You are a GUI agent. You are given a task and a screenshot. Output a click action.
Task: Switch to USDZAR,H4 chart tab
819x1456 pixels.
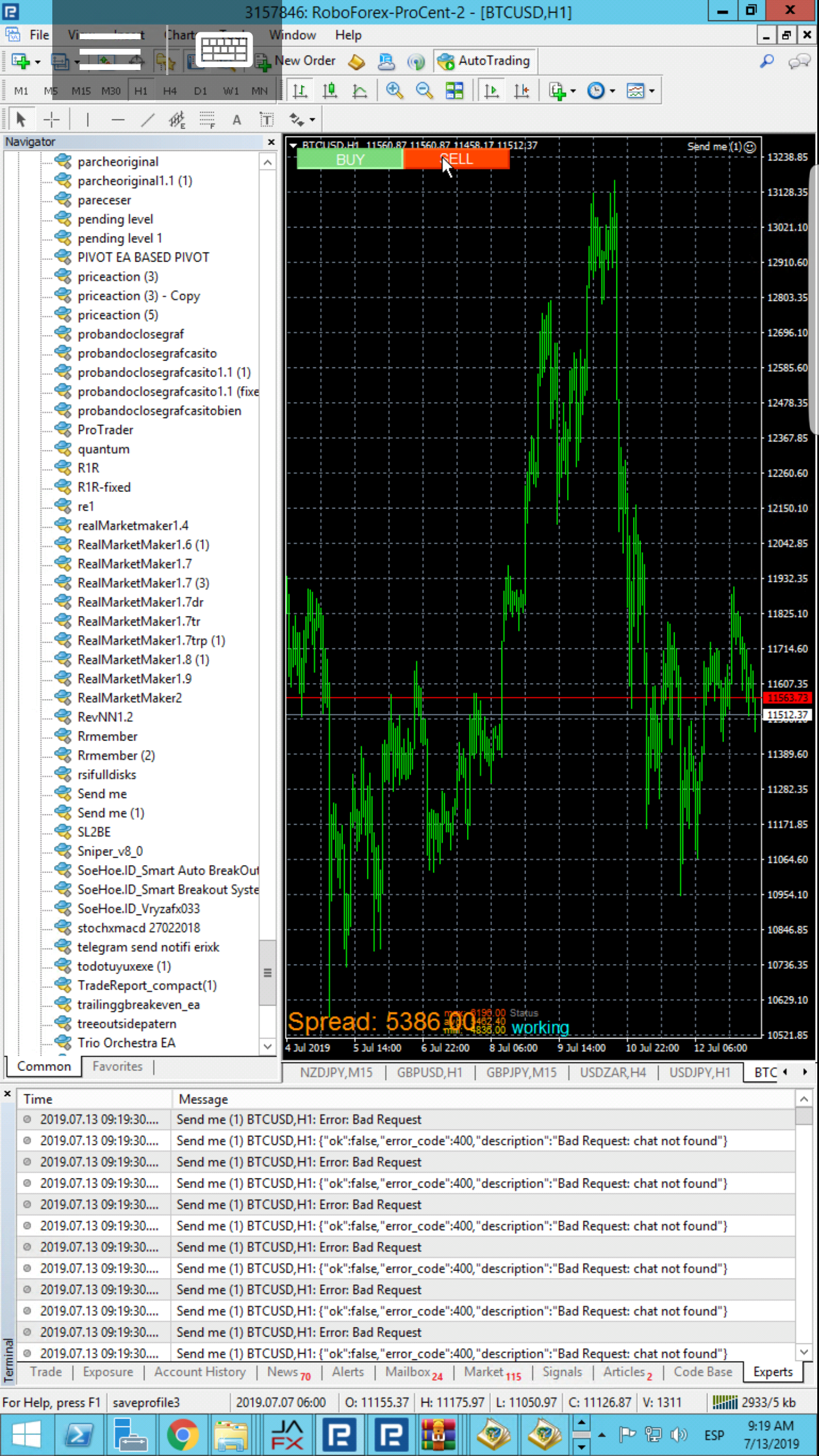[613, 1073]
